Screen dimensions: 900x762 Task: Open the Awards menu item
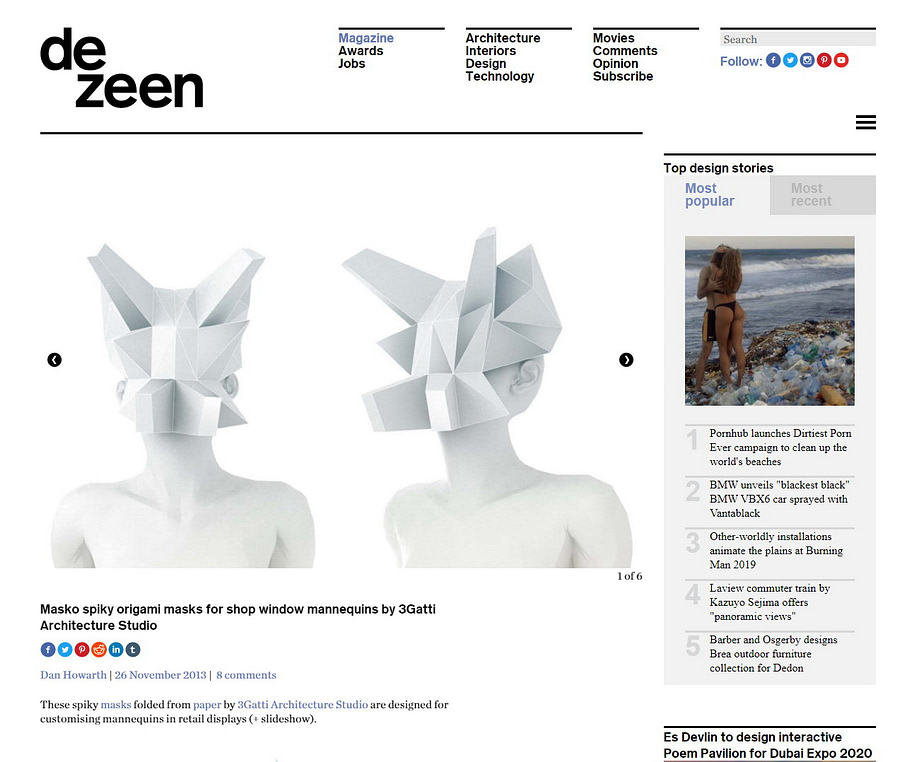(x=360, y=50)
